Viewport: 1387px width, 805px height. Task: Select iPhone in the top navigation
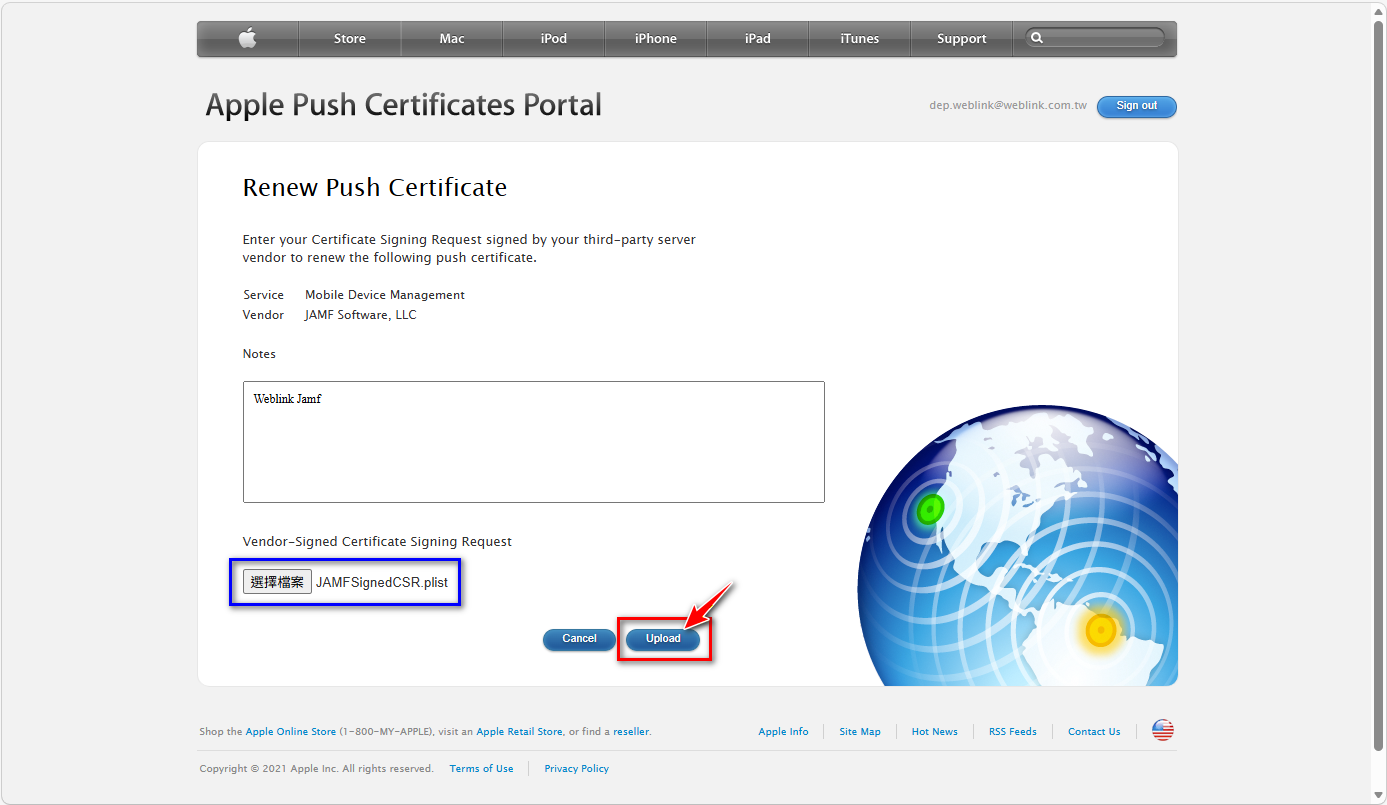point(656,39)
